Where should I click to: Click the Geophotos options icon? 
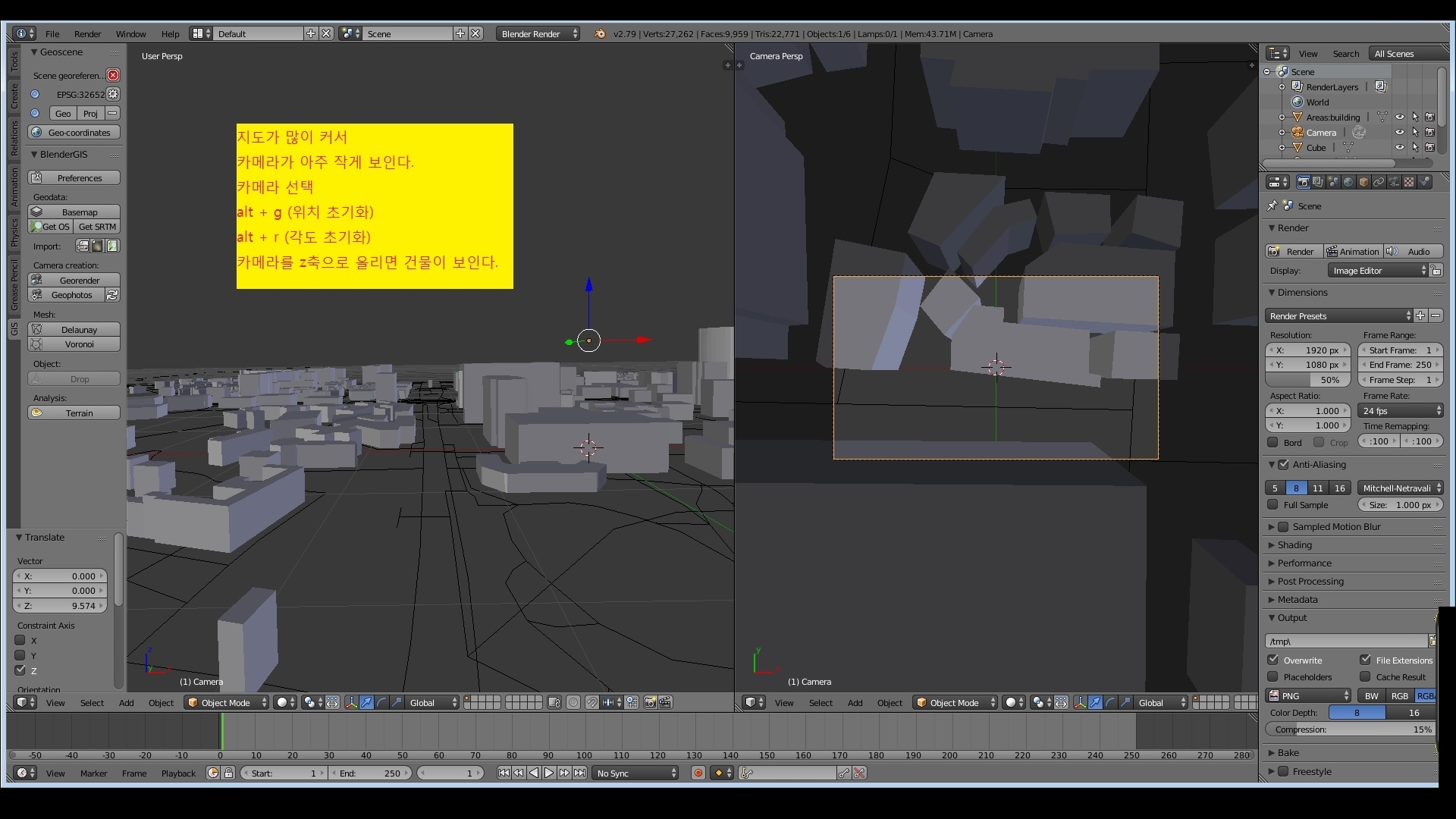coord(112,295)
